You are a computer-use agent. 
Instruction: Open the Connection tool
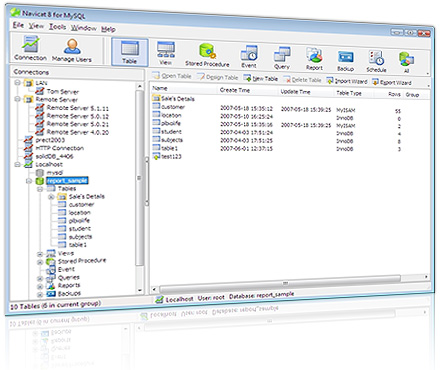[30, 49]
